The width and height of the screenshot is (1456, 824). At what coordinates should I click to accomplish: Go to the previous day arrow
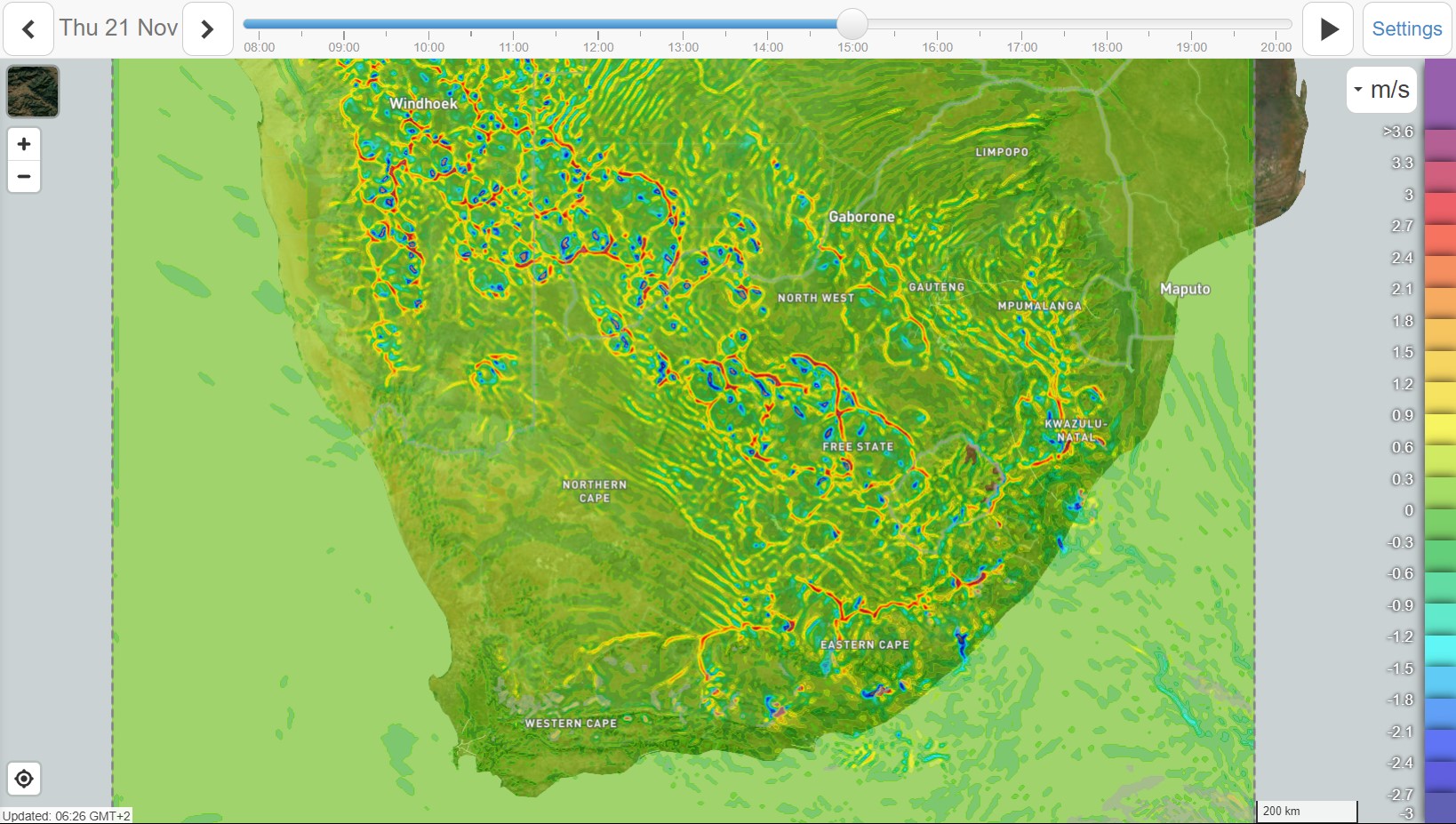[x=28, y=29]
